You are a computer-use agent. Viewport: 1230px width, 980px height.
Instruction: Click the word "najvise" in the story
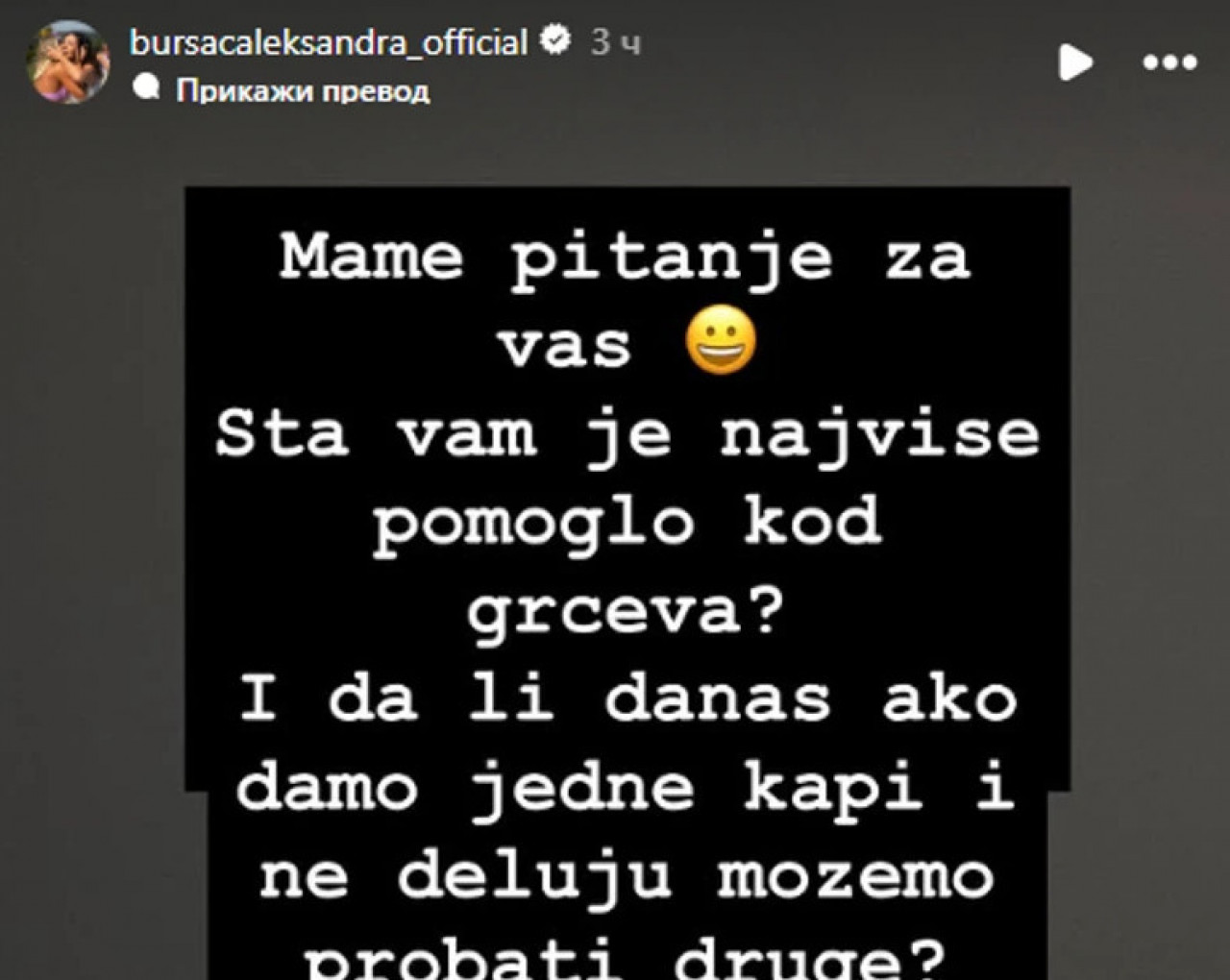(x=879, y=437)
